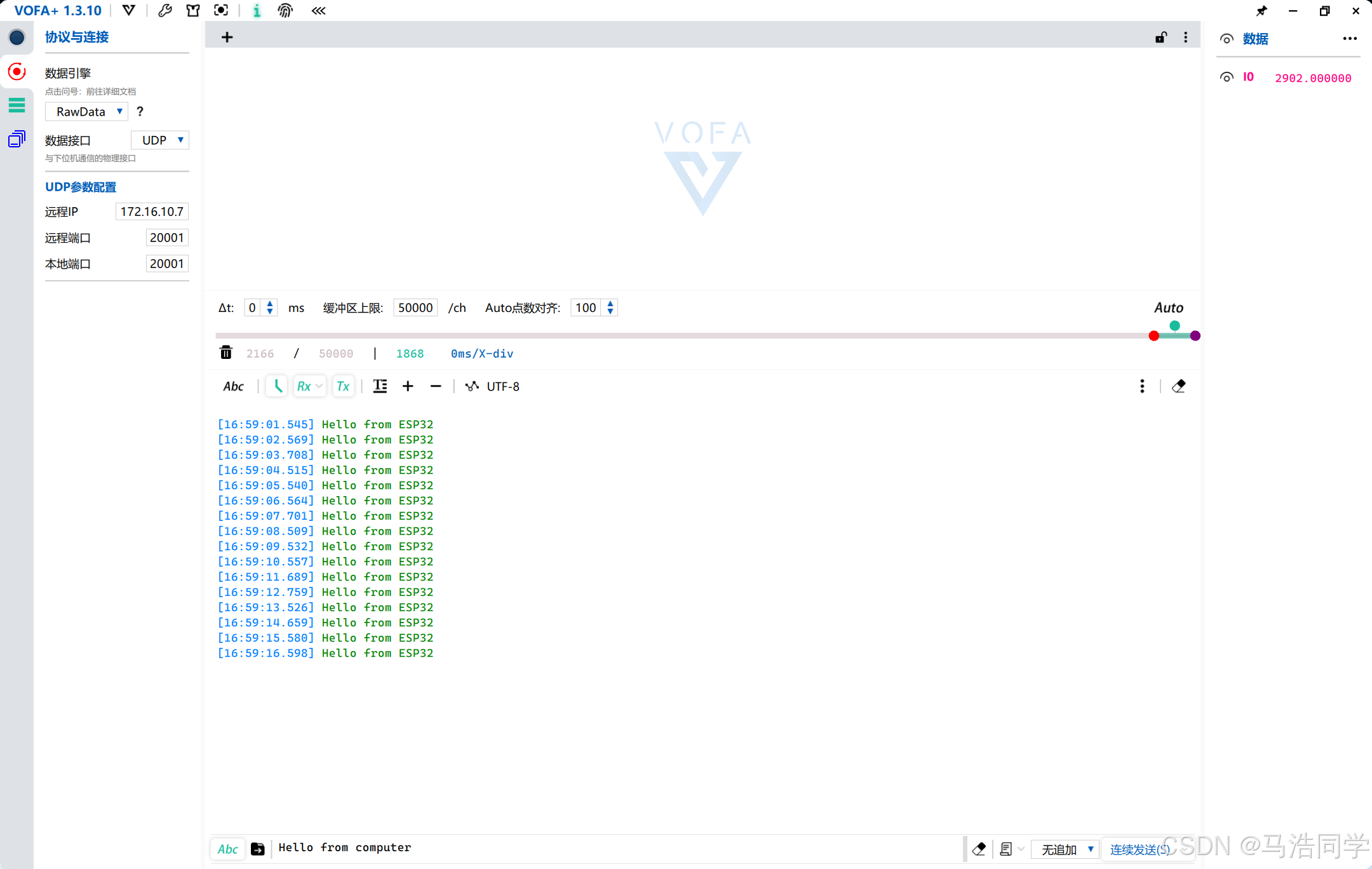Clear the buffer with trash icon
1372x869 pixels.
pyautogui.click(x=225, y=353)
